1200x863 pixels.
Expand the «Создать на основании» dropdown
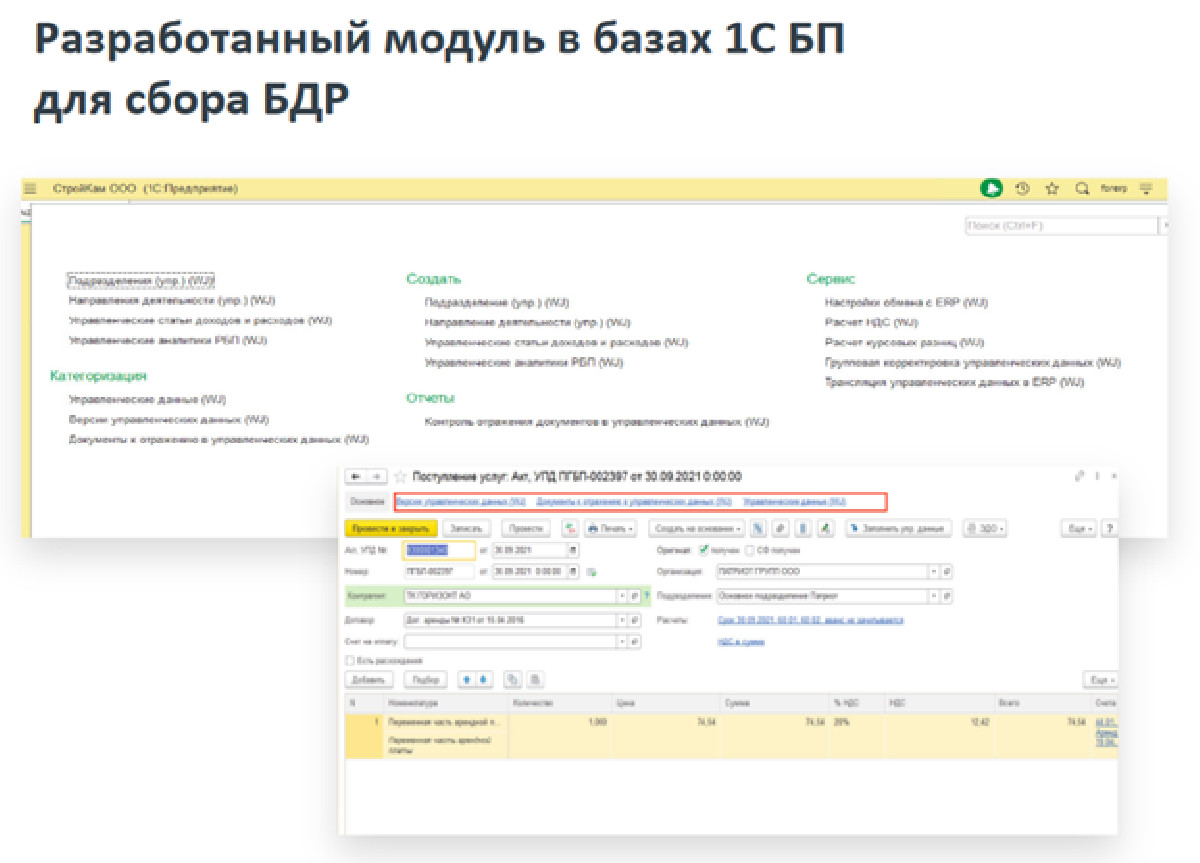[697, 528]
